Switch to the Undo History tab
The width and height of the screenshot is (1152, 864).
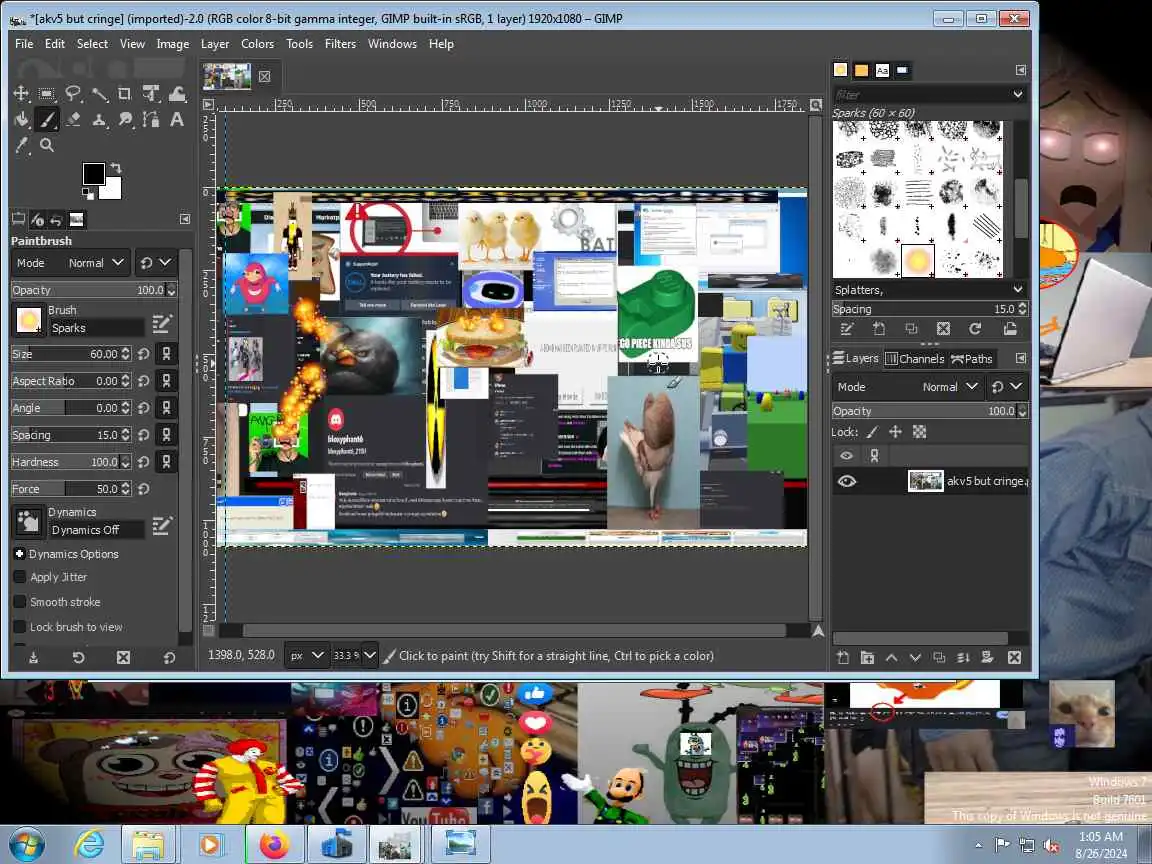point(56,220)
